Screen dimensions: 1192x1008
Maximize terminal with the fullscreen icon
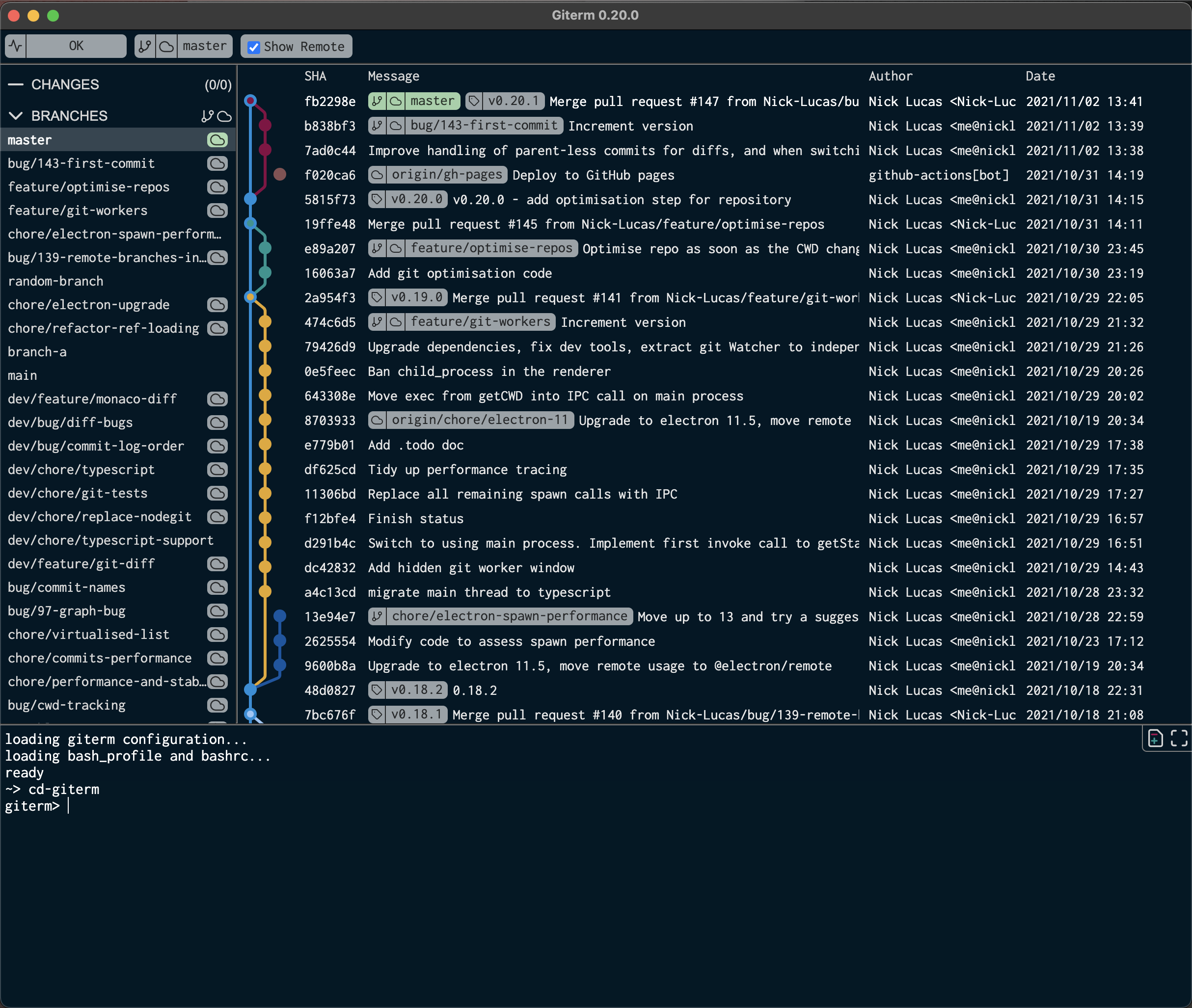click(1179, 738)
